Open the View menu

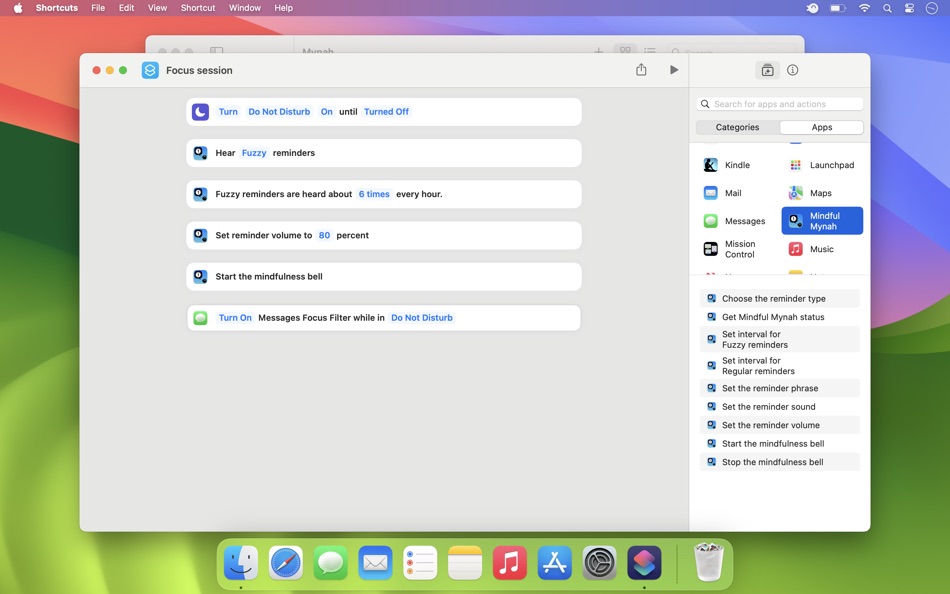158,8
